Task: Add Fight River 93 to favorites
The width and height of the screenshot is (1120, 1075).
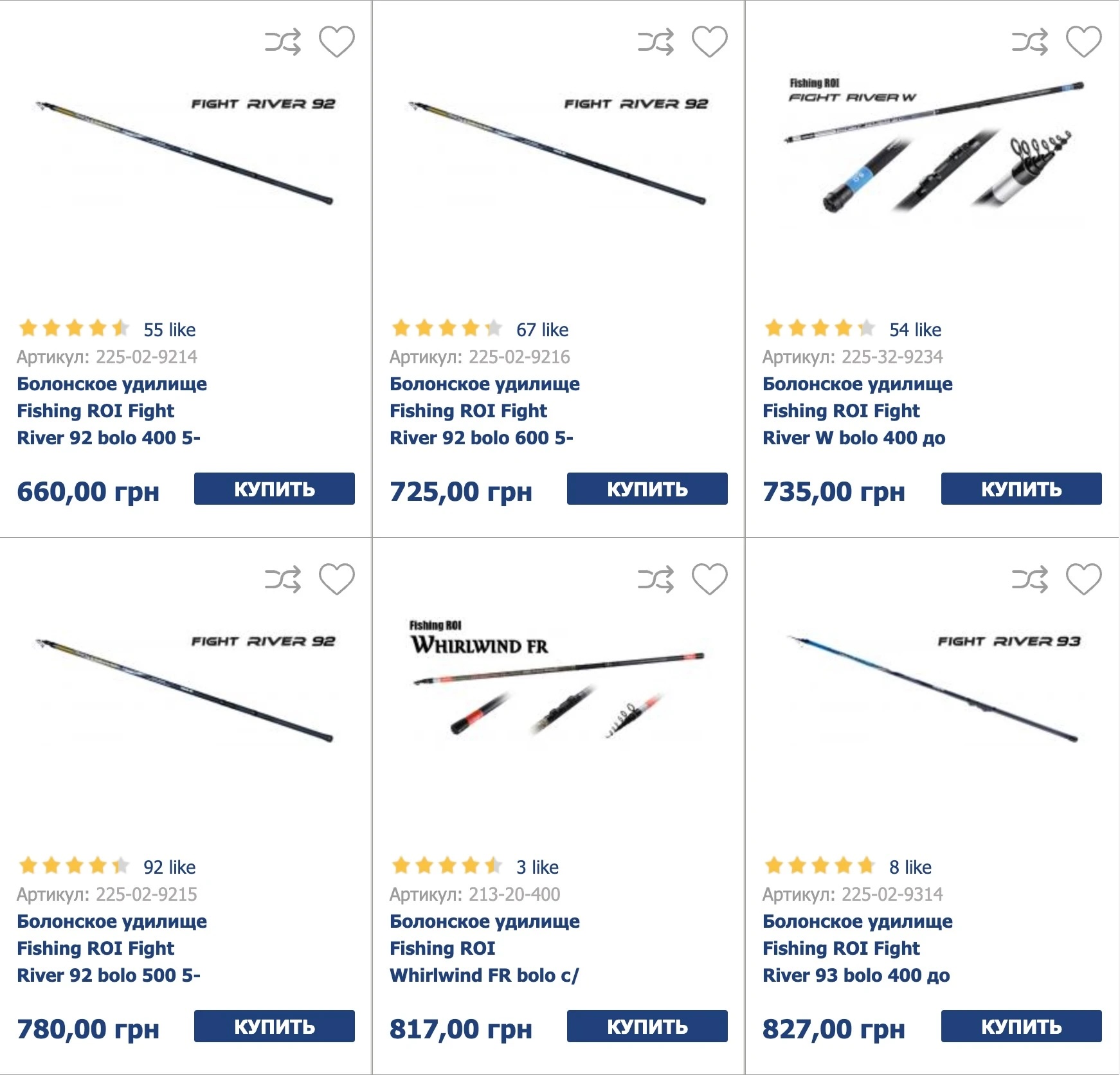Action: coord(1084,579)
